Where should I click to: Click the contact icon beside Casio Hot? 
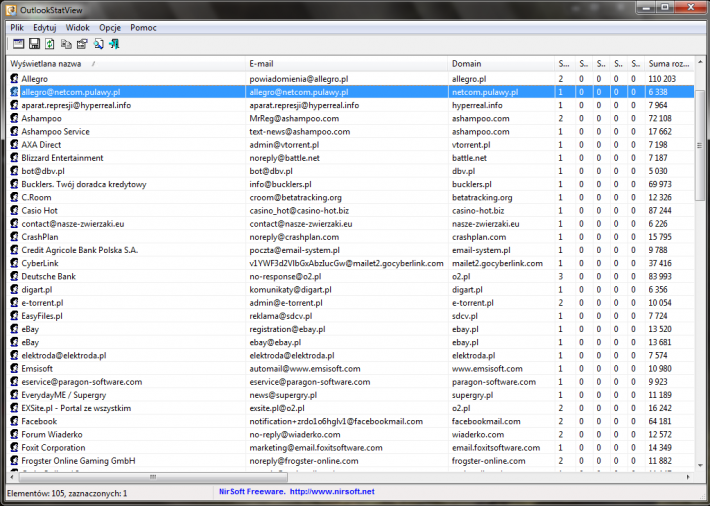point(14,210)
